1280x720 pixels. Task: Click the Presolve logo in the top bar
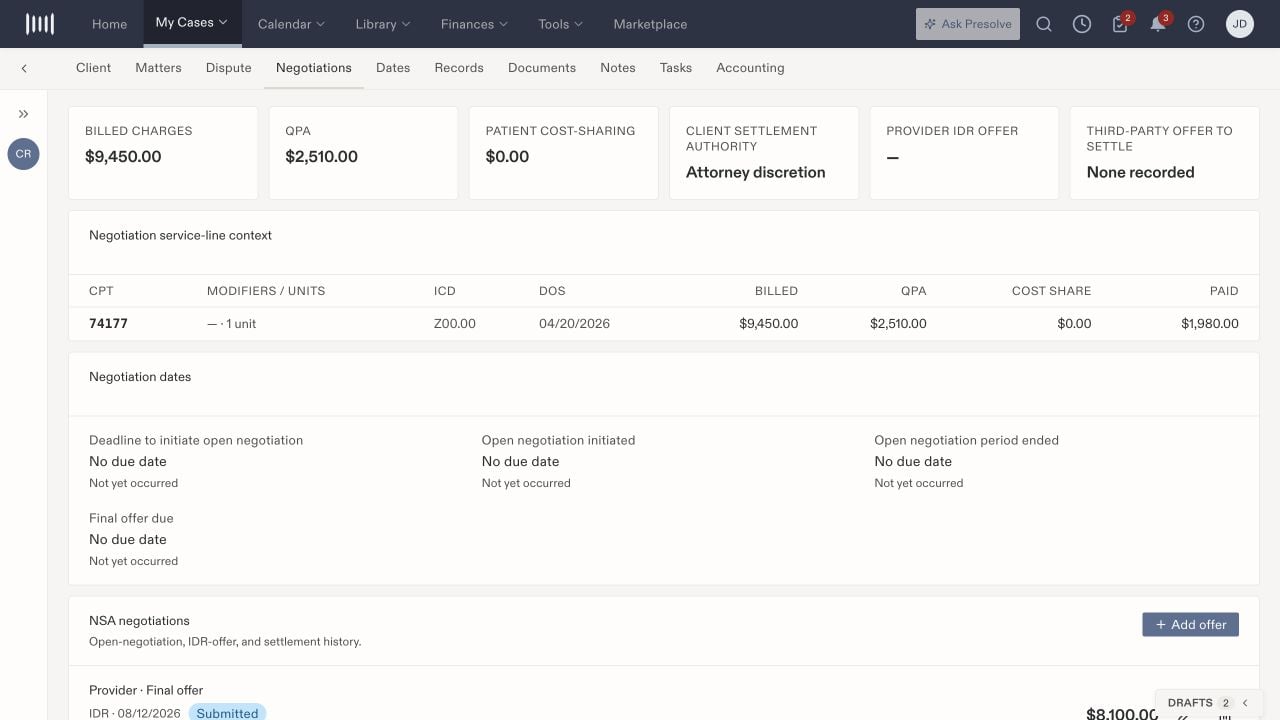click(40, 24)
